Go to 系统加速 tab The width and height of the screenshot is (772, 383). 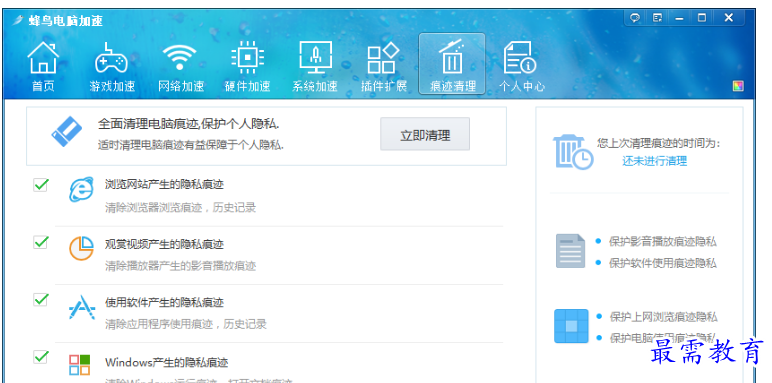(x=315, y=67)
